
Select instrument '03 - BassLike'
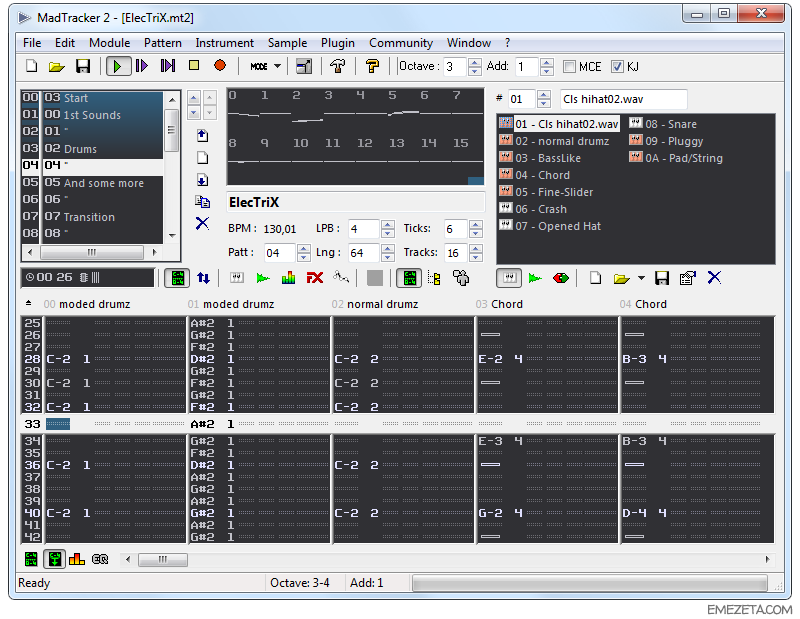coord(541,158)
